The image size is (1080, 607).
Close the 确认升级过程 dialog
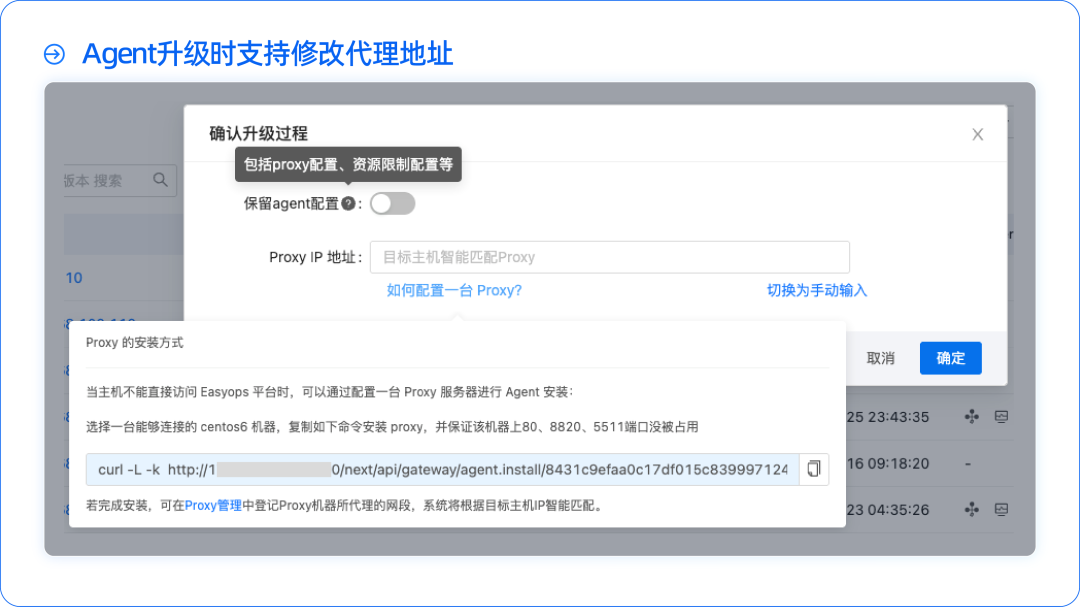[x=977, y=133]
